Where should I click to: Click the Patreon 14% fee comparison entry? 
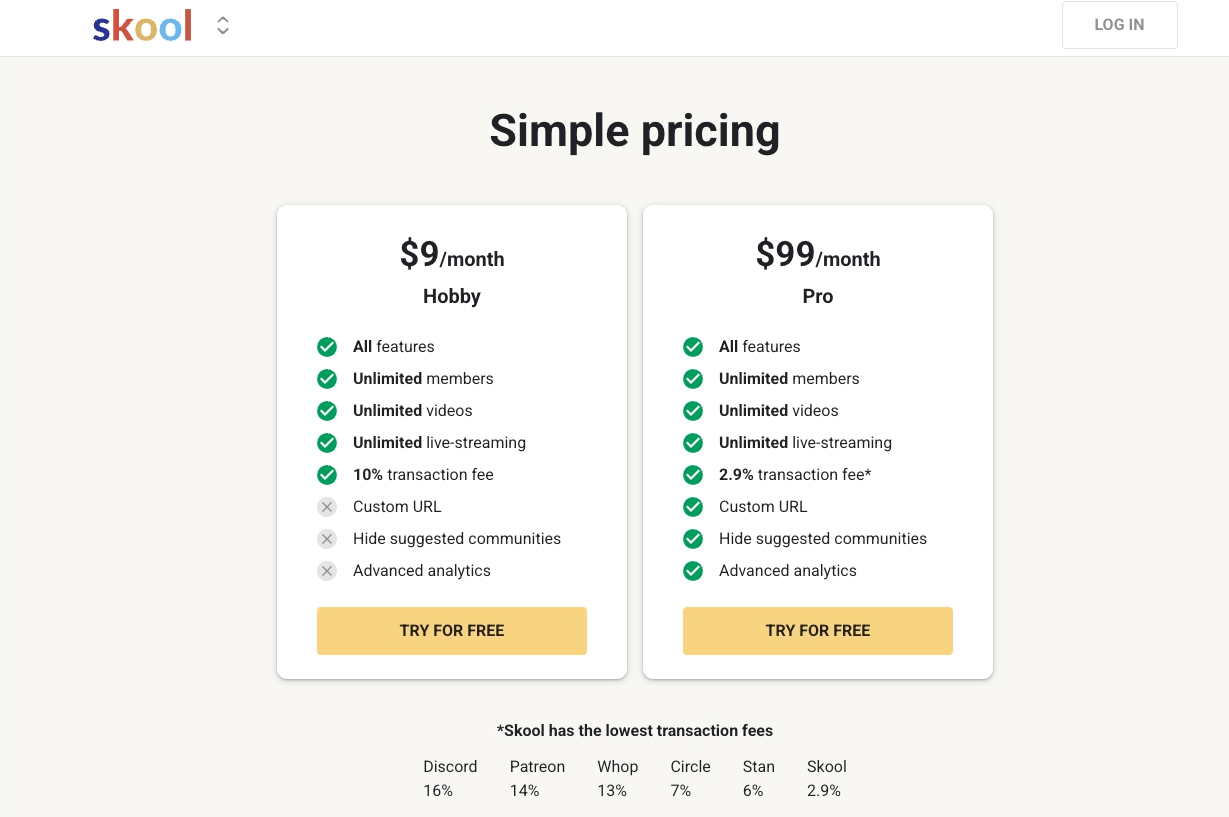[537, 778]
